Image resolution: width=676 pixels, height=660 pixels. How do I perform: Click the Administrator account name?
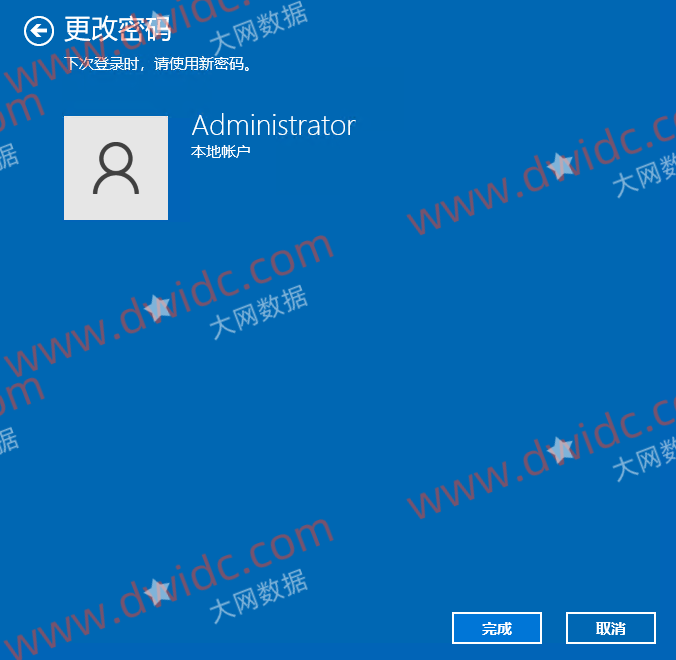coord(274,125)
